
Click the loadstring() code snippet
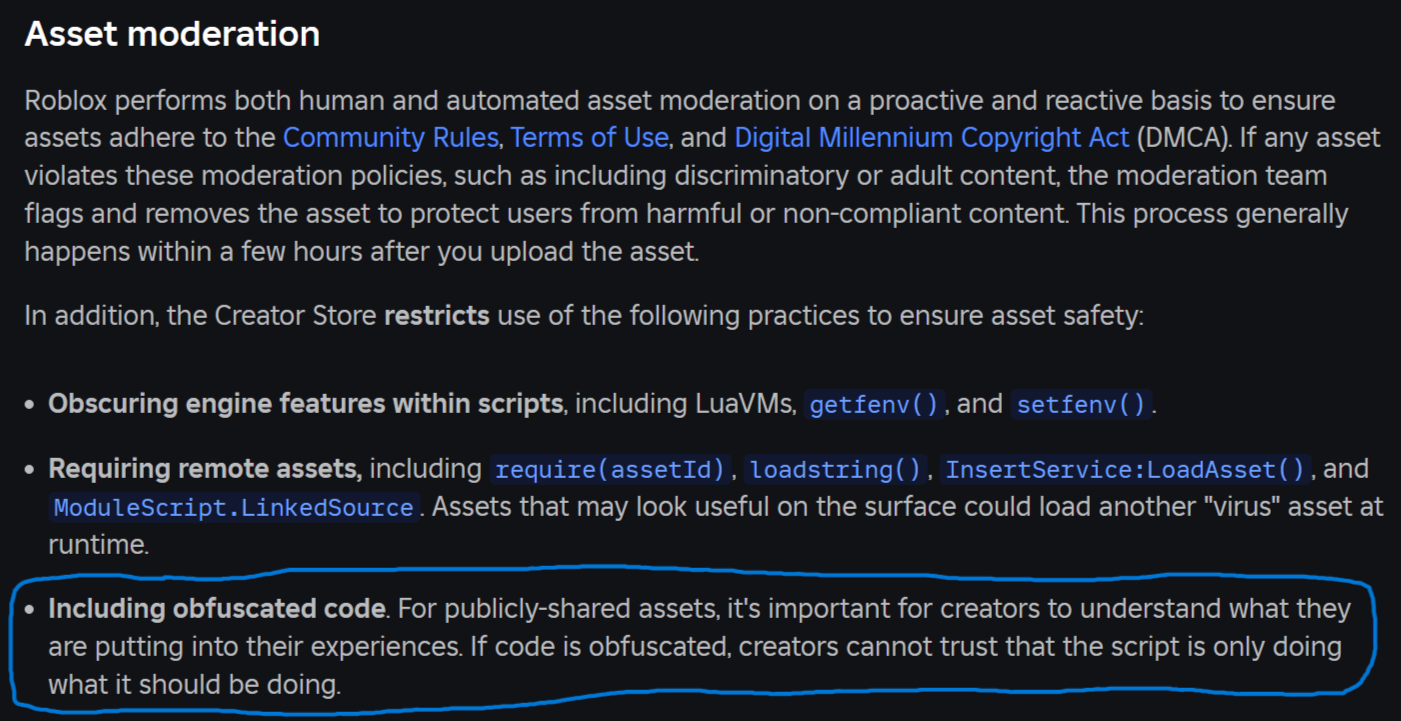pos(837,469)
